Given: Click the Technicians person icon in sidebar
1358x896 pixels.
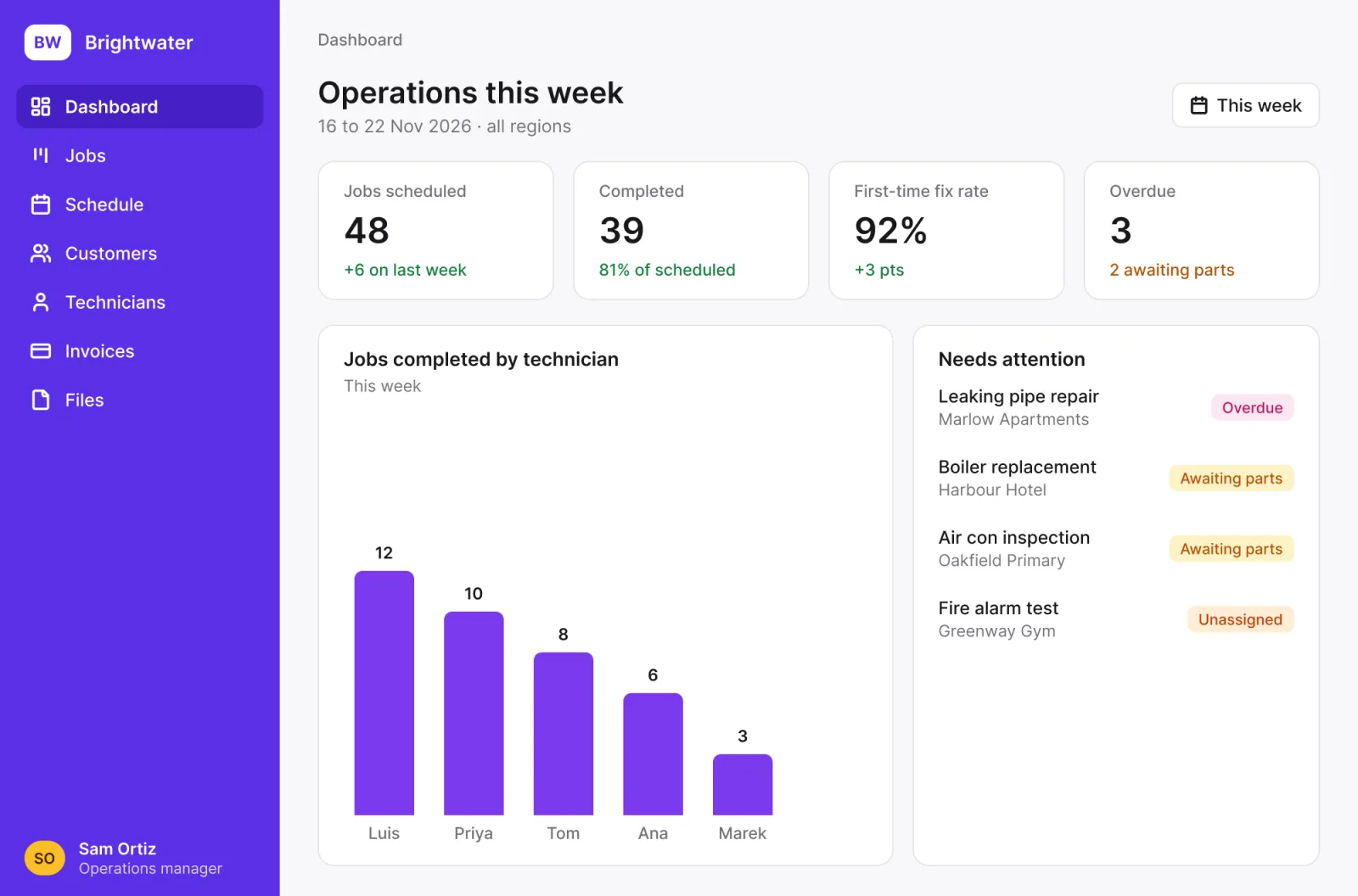Looking at the screenshot, I should 41,302.
